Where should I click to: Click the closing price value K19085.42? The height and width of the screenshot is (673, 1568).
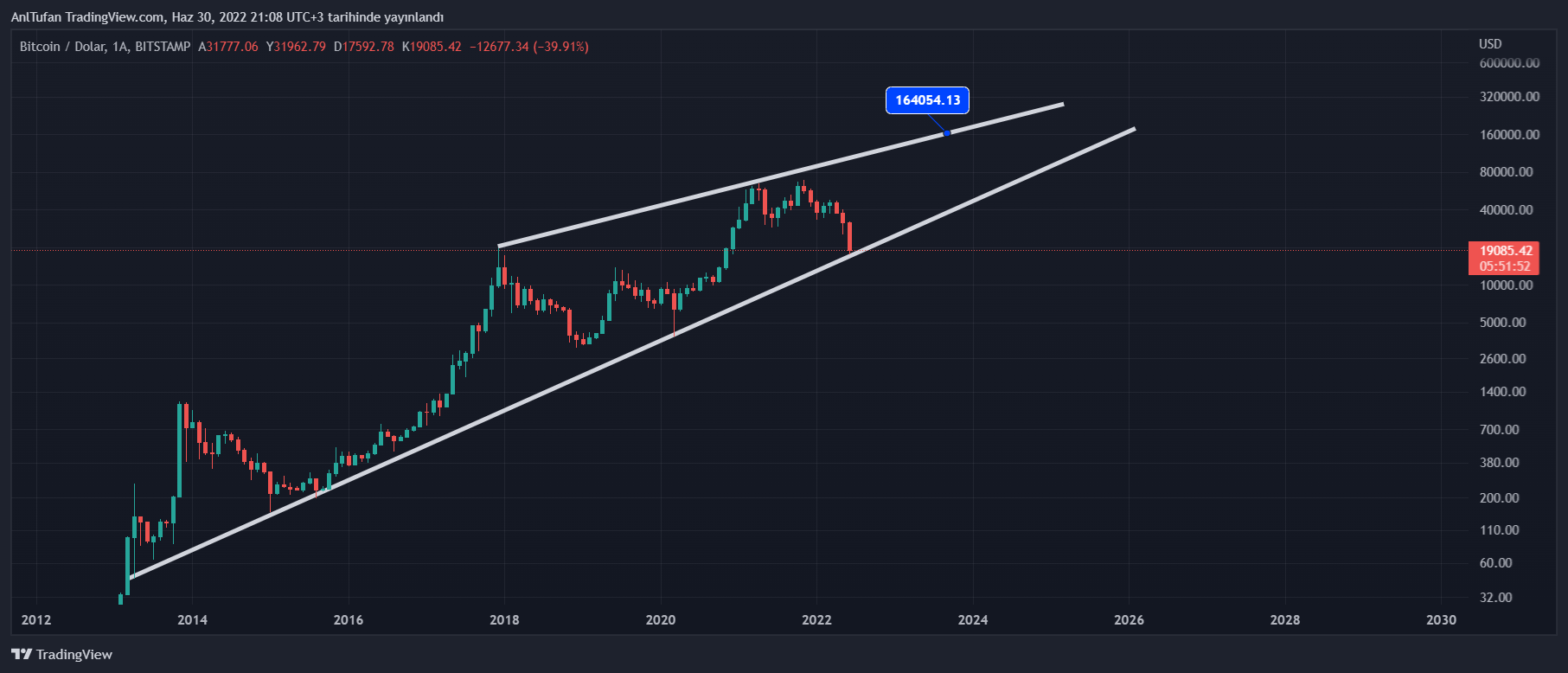coord(432,47)
